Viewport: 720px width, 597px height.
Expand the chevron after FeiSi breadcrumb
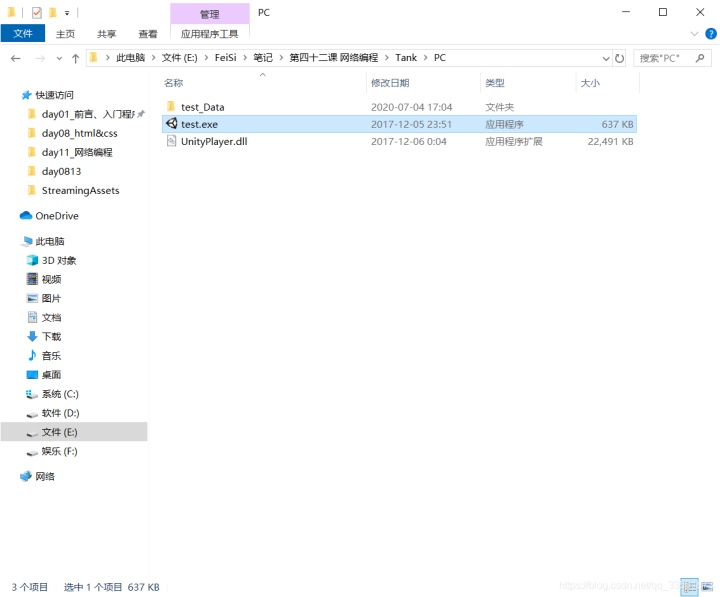(x=245, y=58)
